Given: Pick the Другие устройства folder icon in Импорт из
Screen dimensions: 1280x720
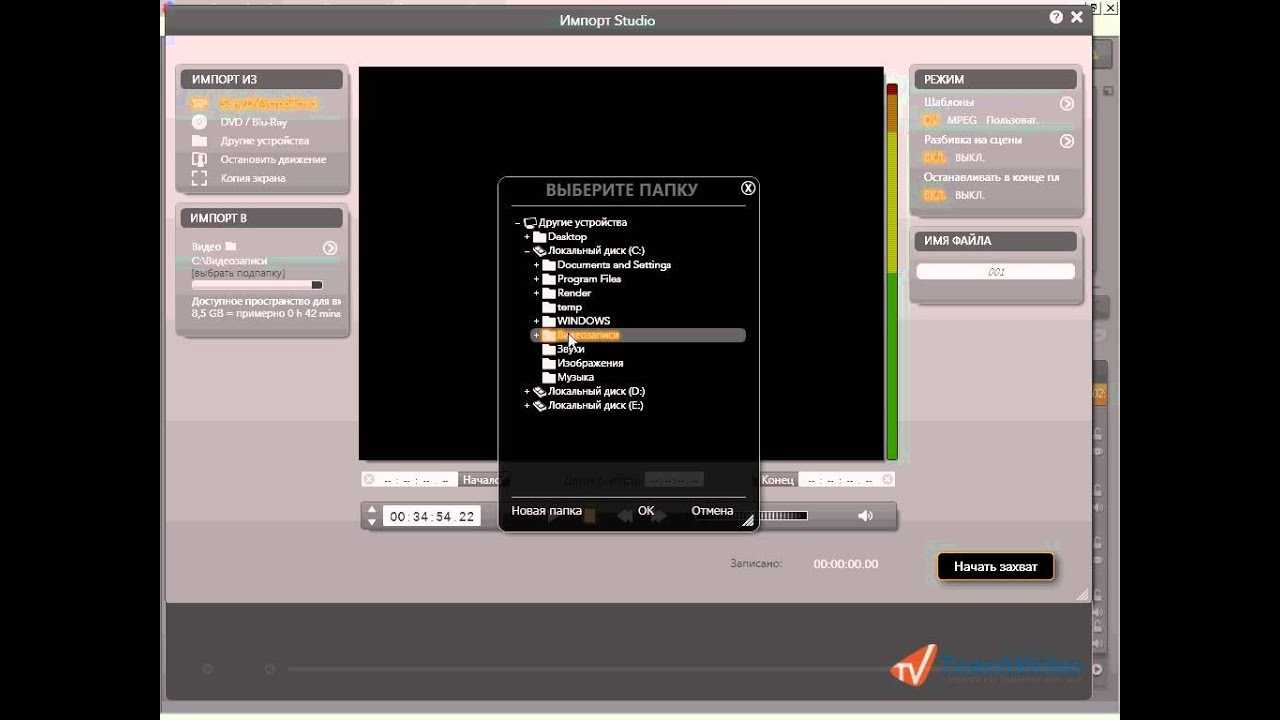Looking at the screenshot, I should (200, 141).
